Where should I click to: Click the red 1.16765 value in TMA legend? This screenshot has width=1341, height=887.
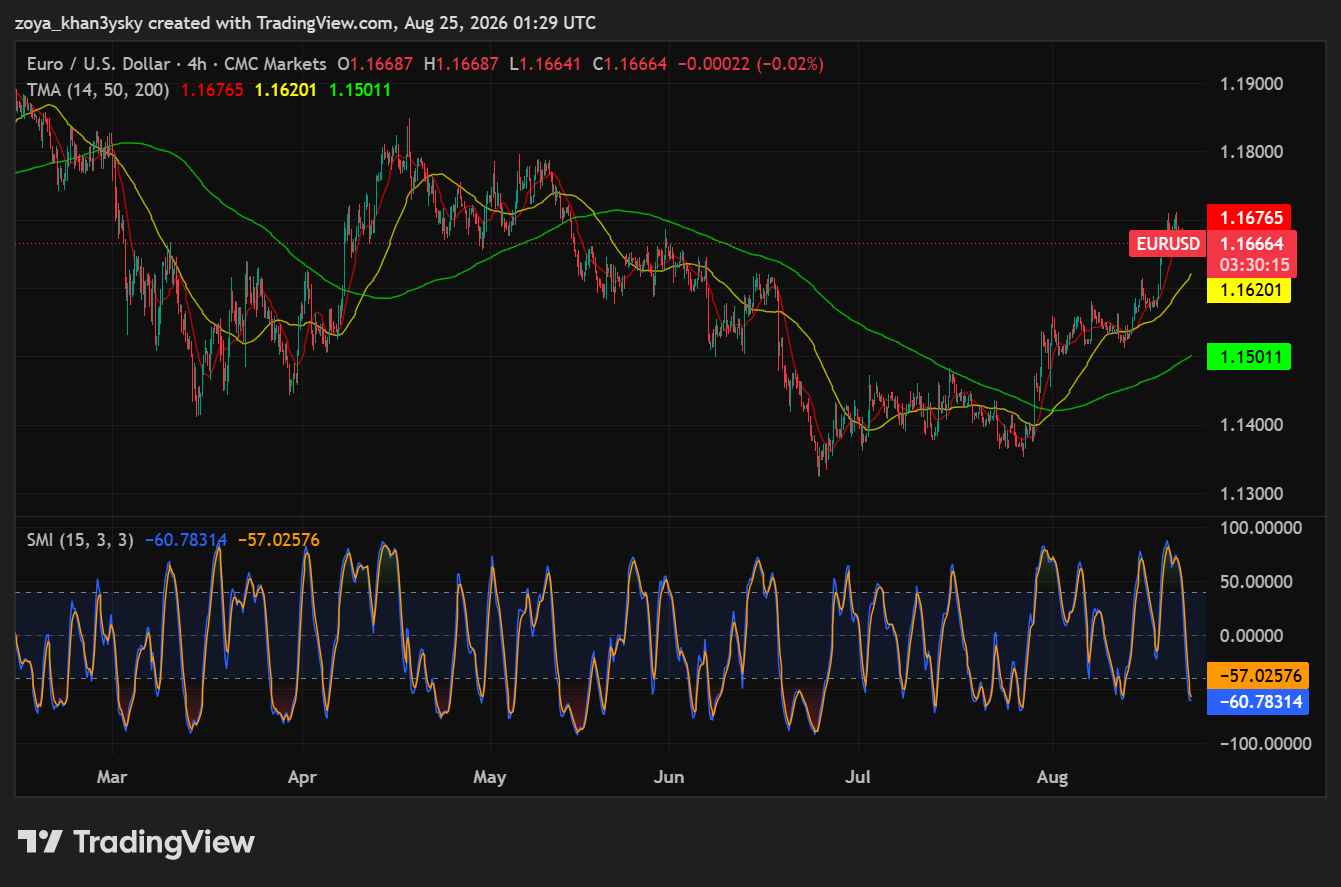(212, 90)
